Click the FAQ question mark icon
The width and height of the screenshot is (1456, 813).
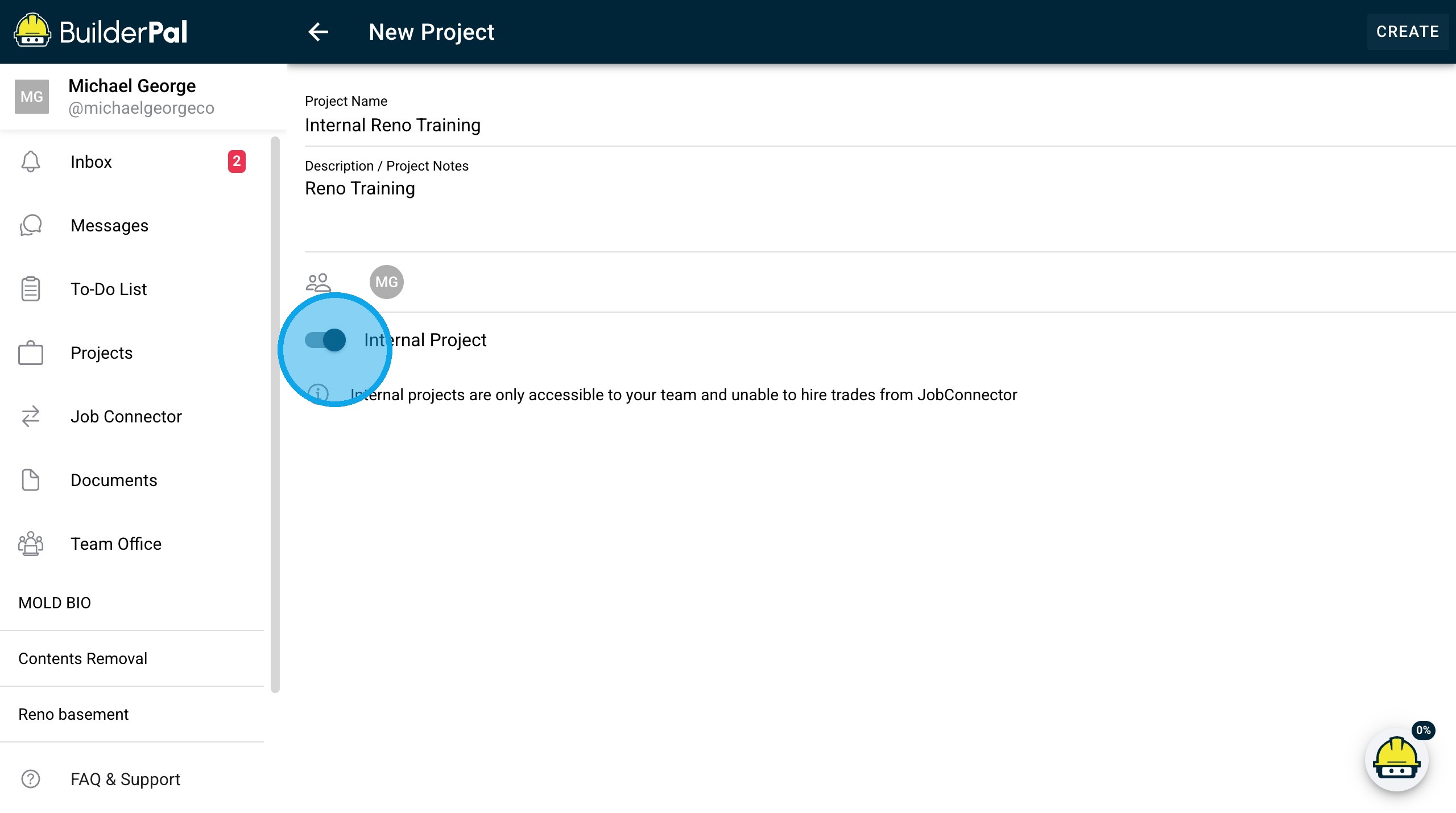(x=31, y=779)
